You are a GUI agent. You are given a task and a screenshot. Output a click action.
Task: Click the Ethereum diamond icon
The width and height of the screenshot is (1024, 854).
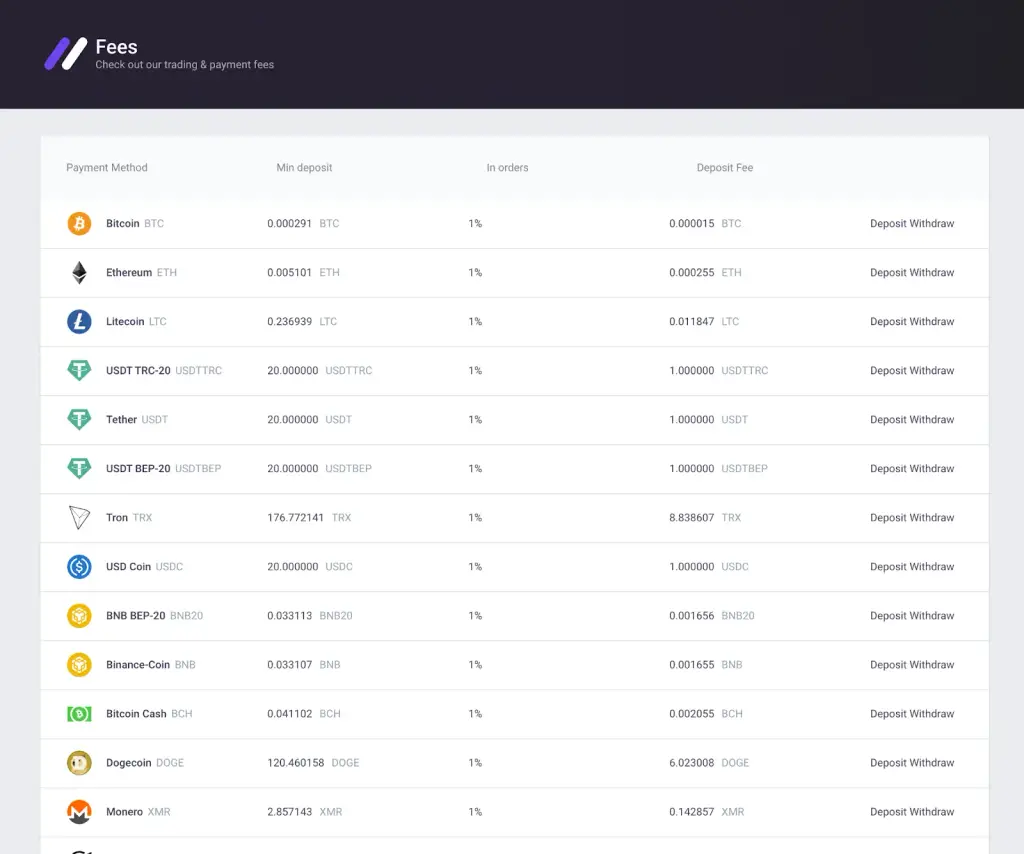click(x=79, y=272)
